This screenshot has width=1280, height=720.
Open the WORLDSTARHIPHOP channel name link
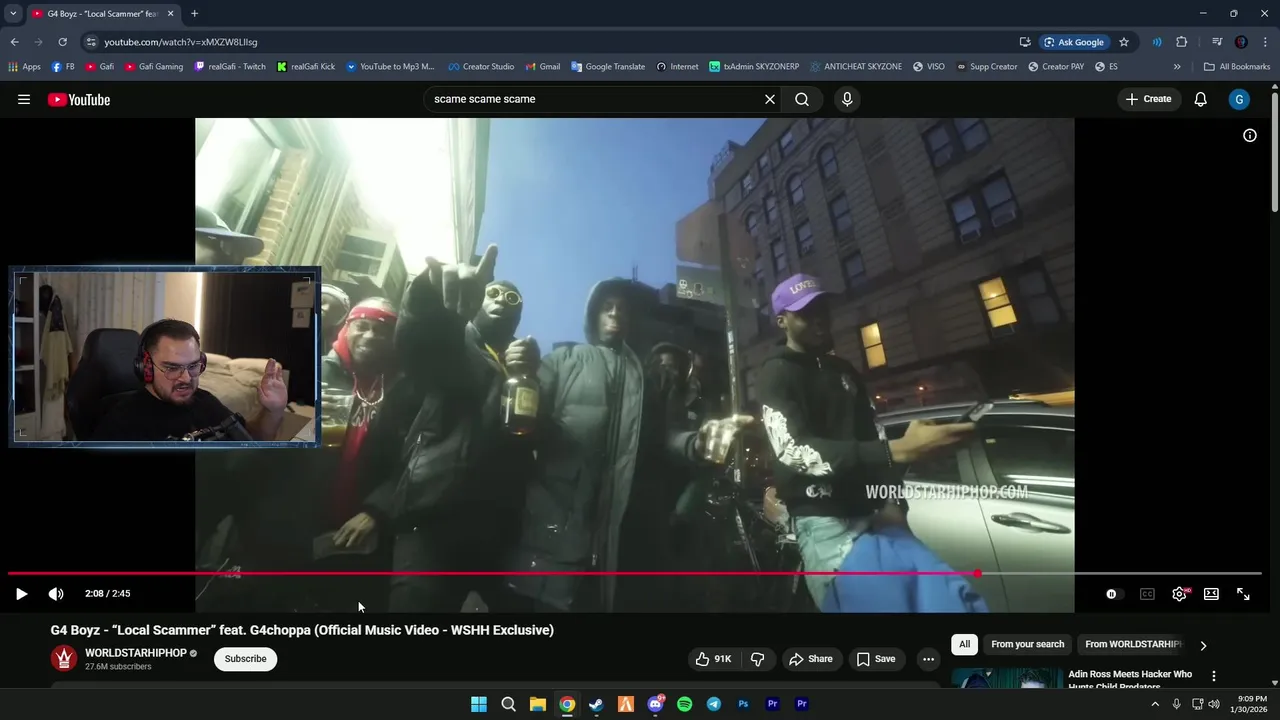[136, 653]
